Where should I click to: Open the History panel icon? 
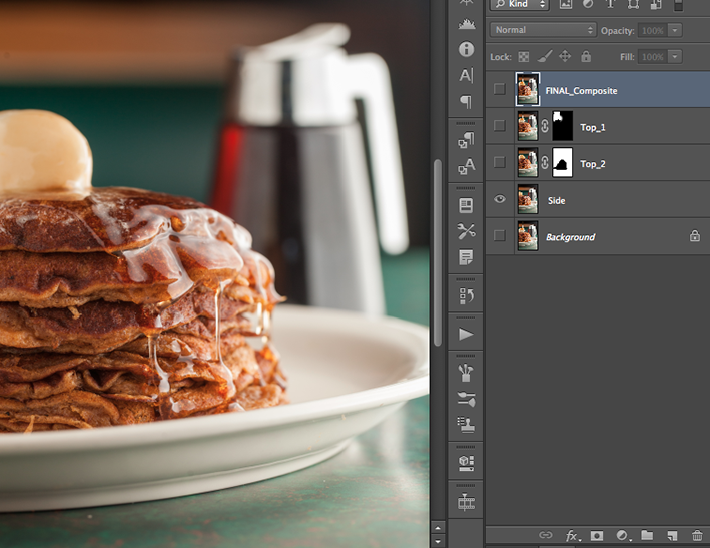click(x=466, y=295)
